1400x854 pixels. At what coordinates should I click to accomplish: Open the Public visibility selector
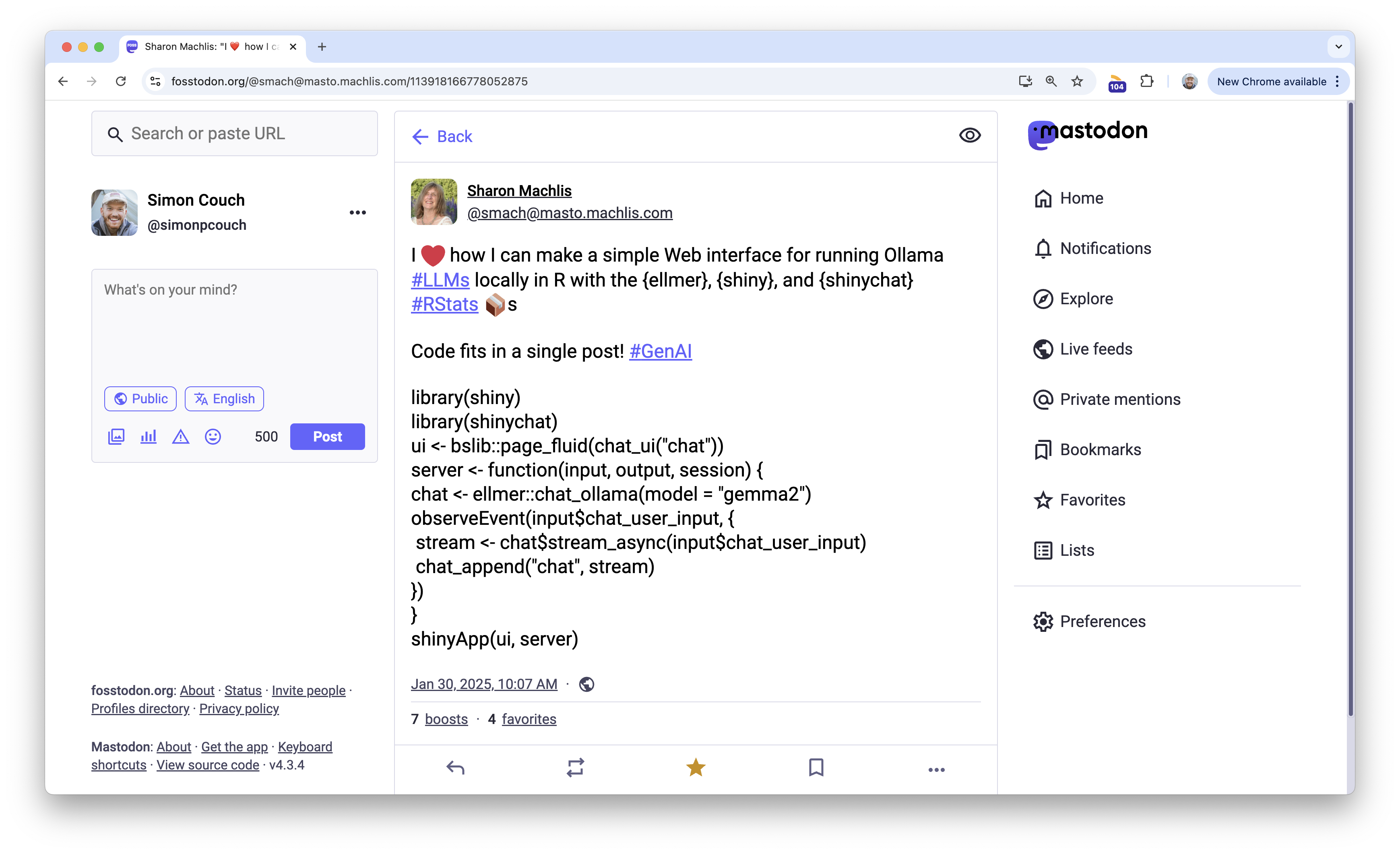coord(140,398)
